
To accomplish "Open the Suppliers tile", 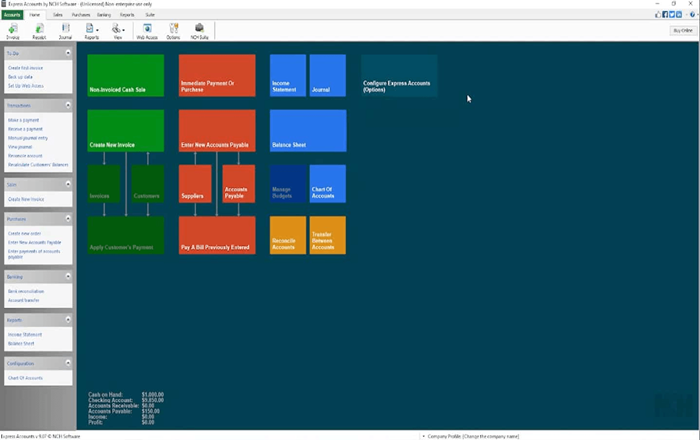I will [195, 184].
